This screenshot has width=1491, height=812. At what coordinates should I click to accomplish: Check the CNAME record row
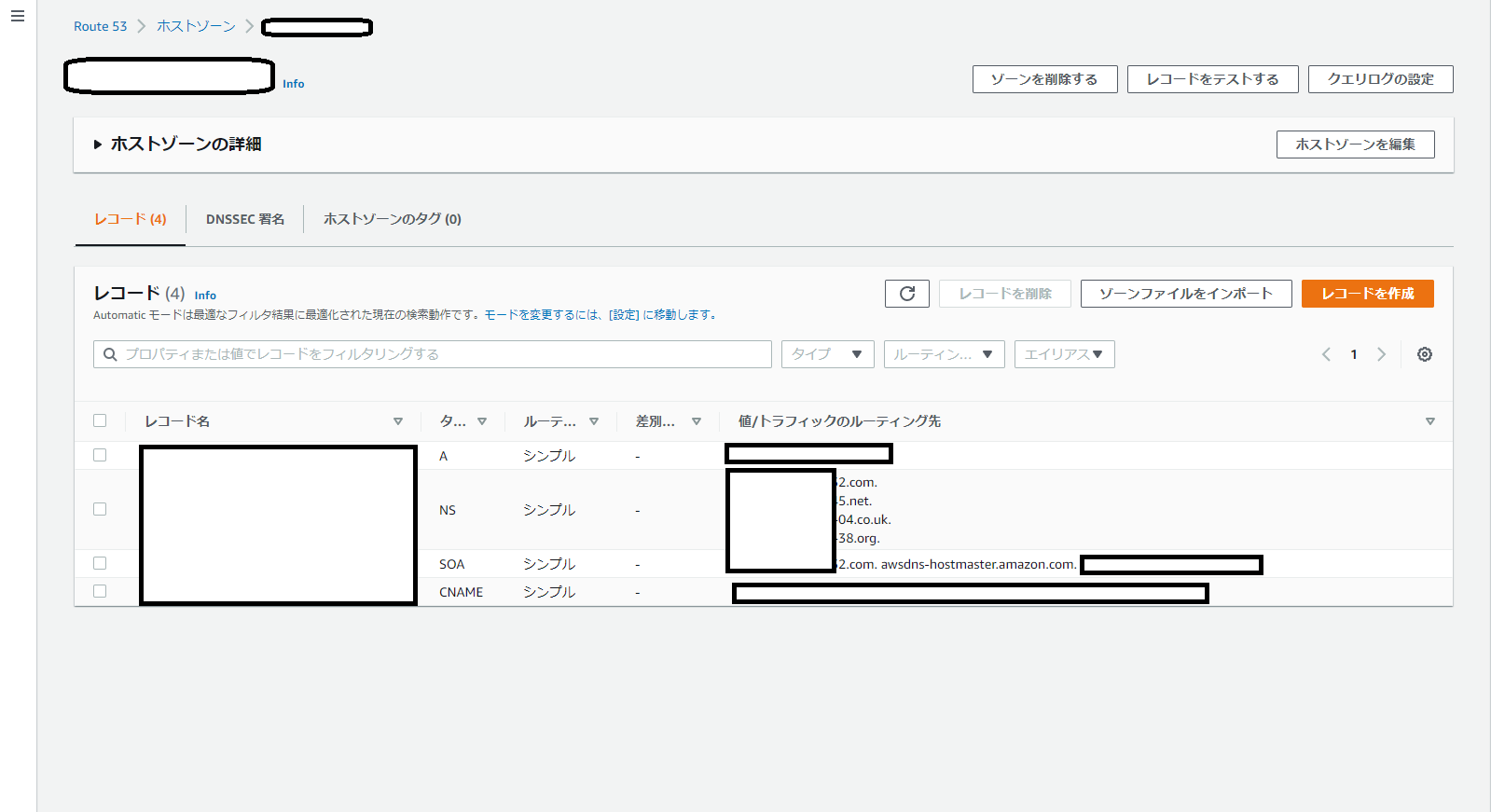tap(100, 591)
